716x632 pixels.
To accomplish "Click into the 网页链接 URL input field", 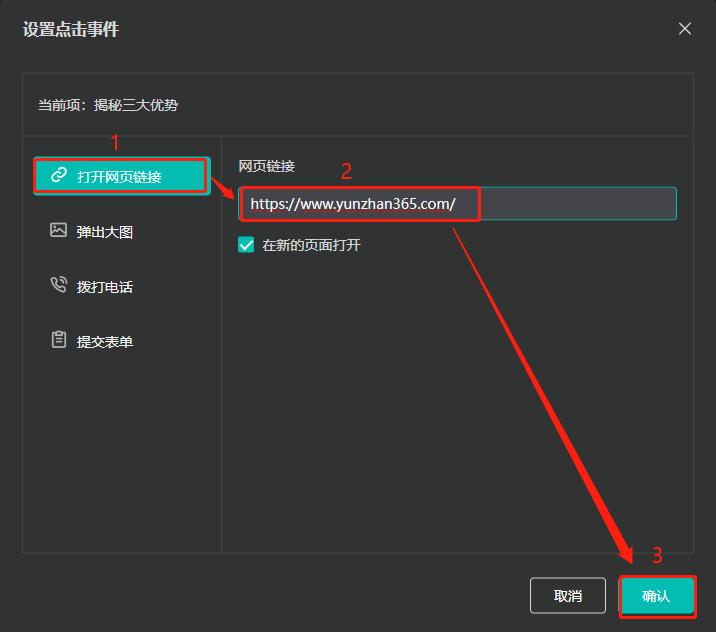I will point(457,204).
